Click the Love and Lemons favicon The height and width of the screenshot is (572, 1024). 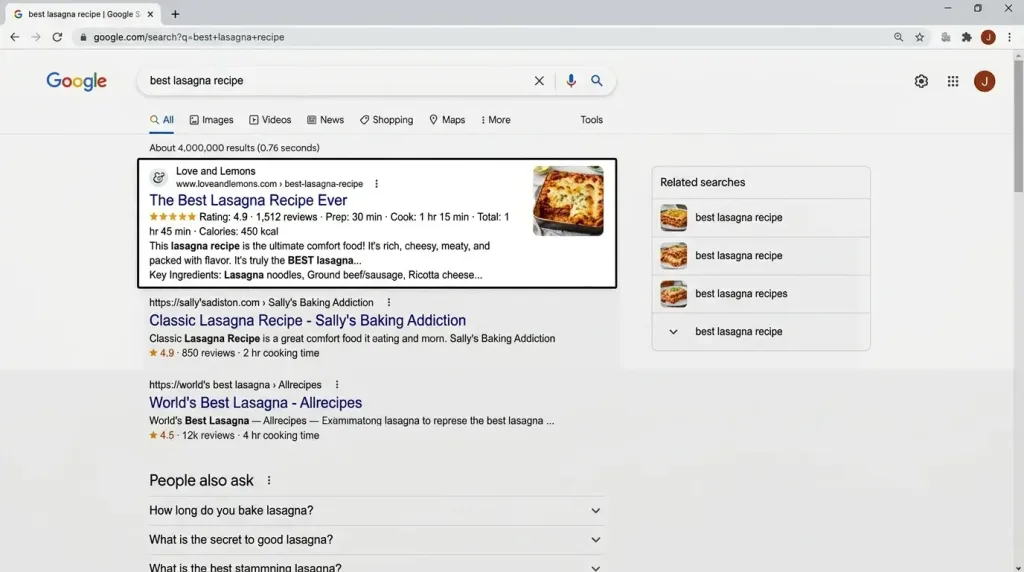click(x=159, y=177)
